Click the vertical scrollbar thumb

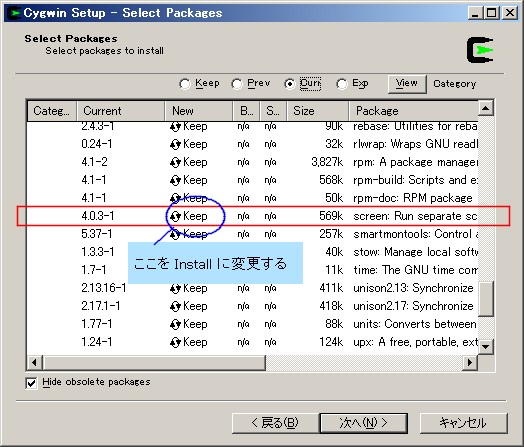(486, 299)
